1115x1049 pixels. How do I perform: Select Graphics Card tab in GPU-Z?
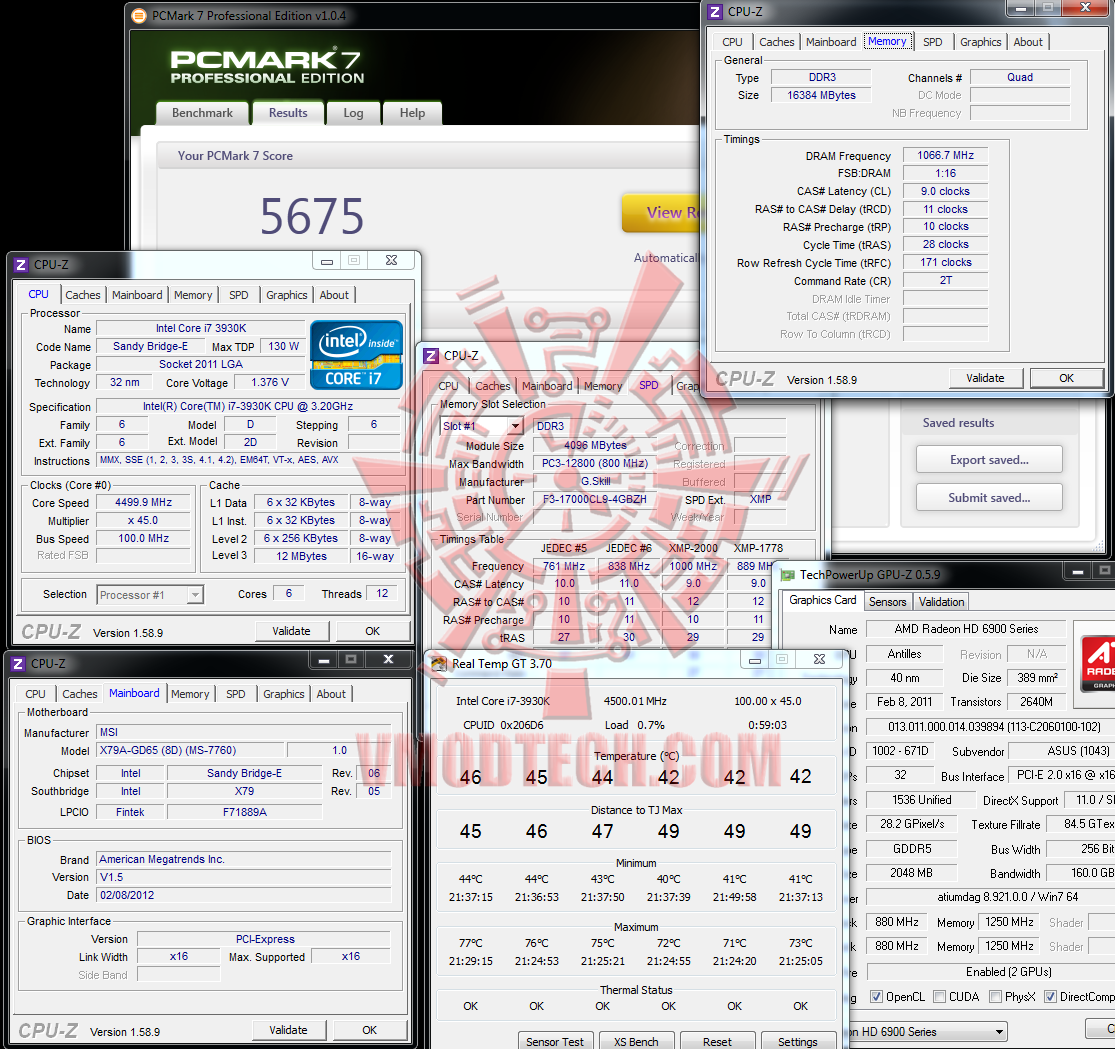coord(822,600)
